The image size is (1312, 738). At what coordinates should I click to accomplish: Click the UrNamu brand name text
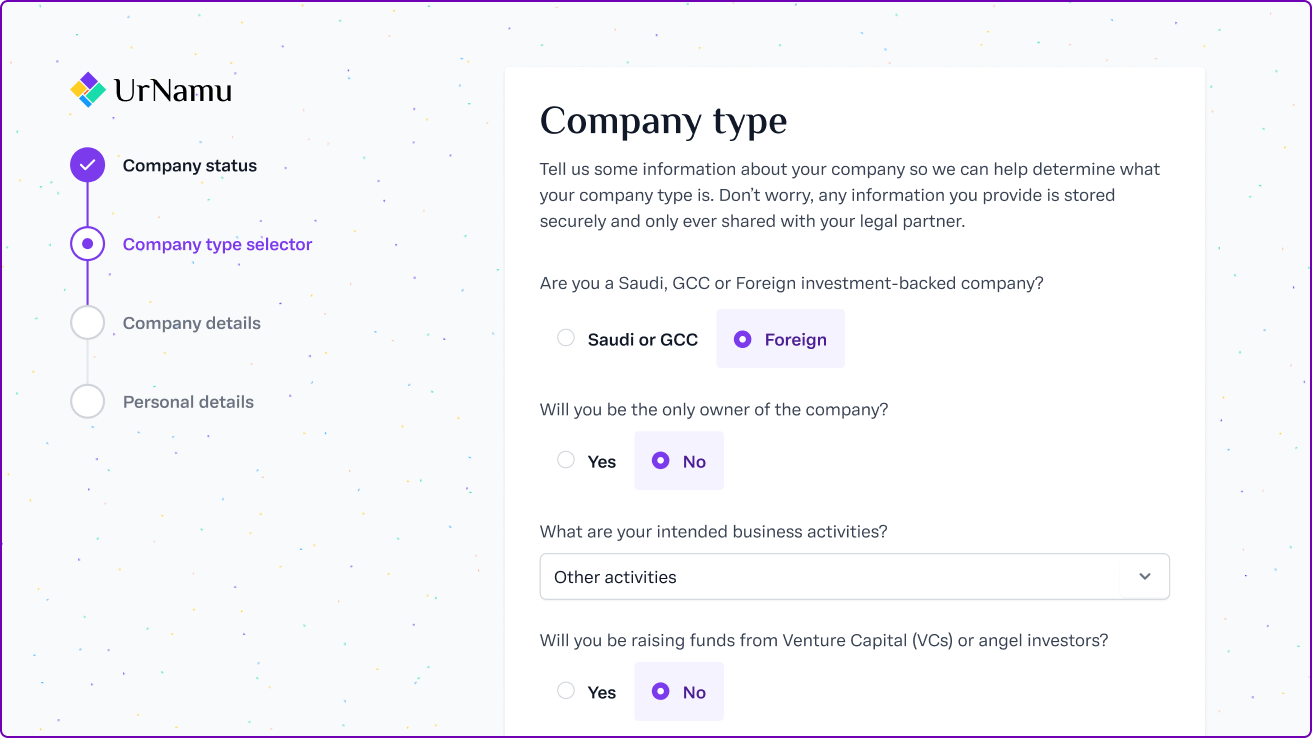(x=173, y=91)
